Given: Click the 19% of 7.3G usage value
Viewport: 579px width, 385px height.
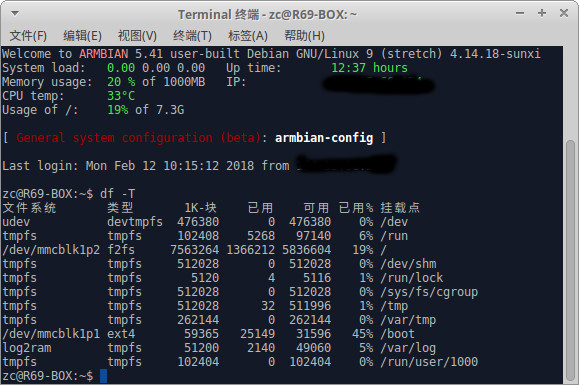Looking at the screenshot, I should (x=145, y=110).
